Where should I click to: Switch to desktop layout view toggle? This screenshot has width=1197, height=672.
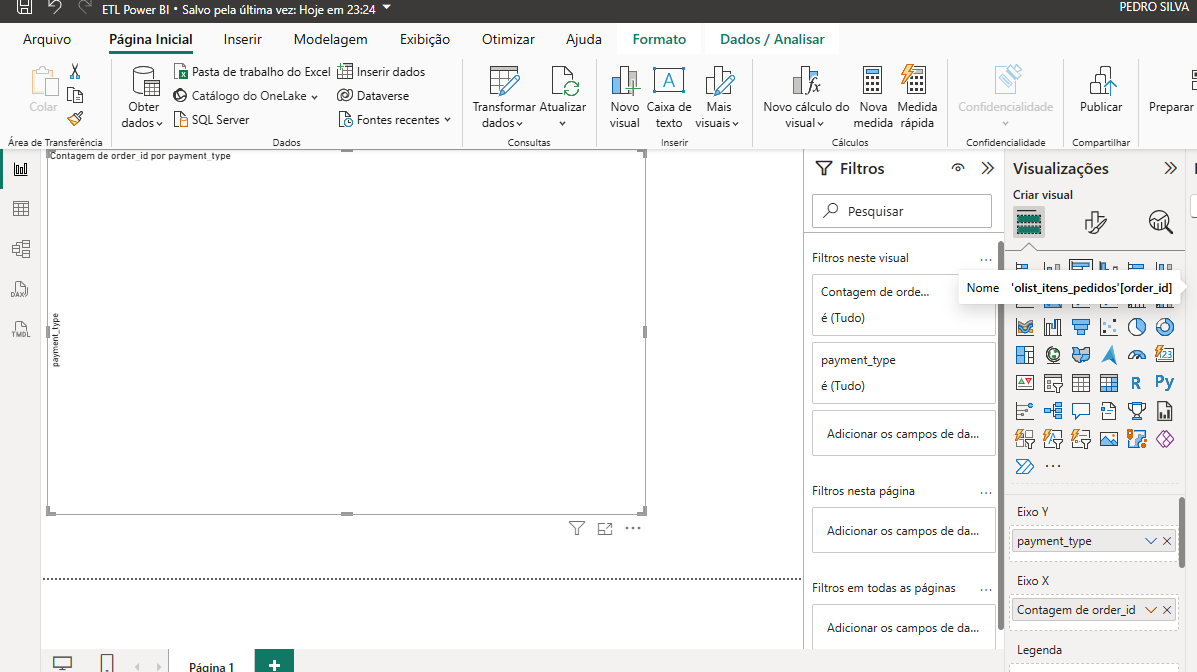(x=62, y=663)
